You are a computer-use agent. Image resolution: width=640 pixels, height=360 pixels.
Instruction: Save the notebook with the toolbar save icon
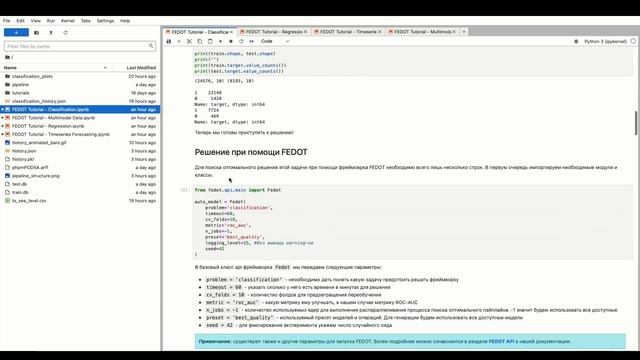pos(169,41)
